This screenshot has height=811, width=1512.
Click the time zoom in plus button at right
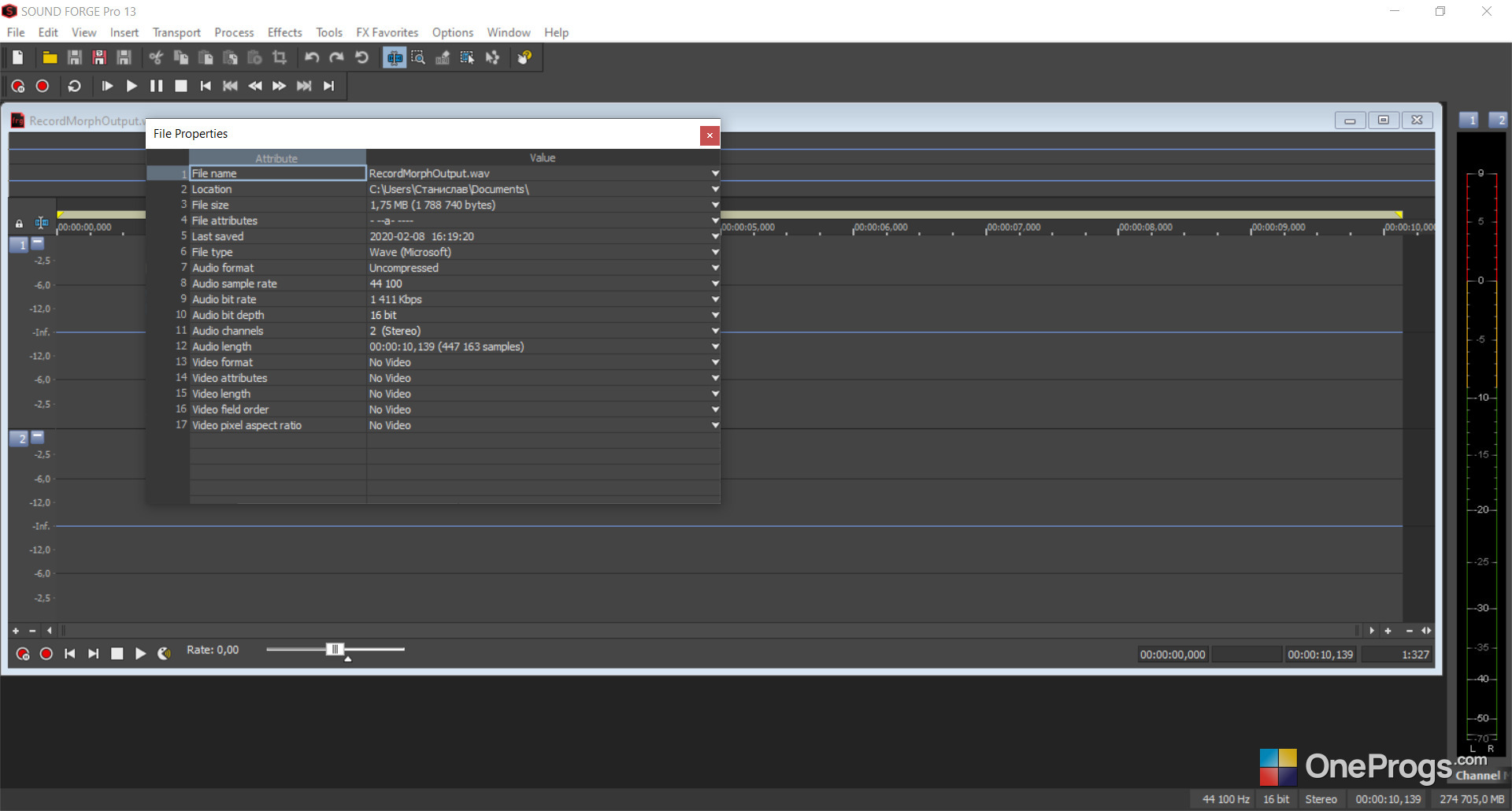pyautogui.click(x=1388, y=631)
